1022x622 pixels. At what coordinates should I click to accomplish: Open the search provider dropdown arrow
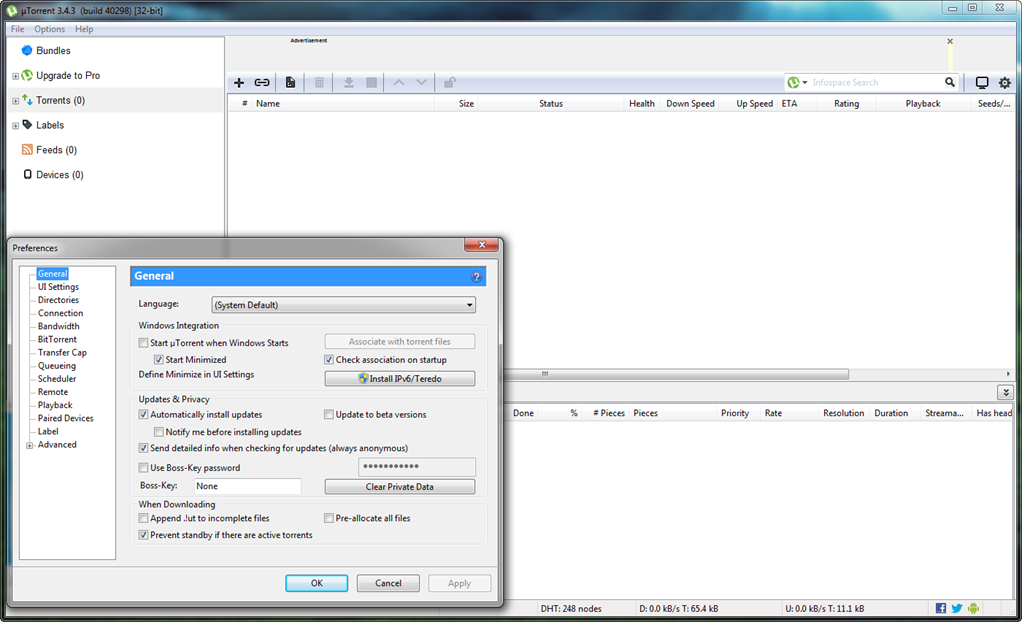pyautogui.click(x=805, y=82)
